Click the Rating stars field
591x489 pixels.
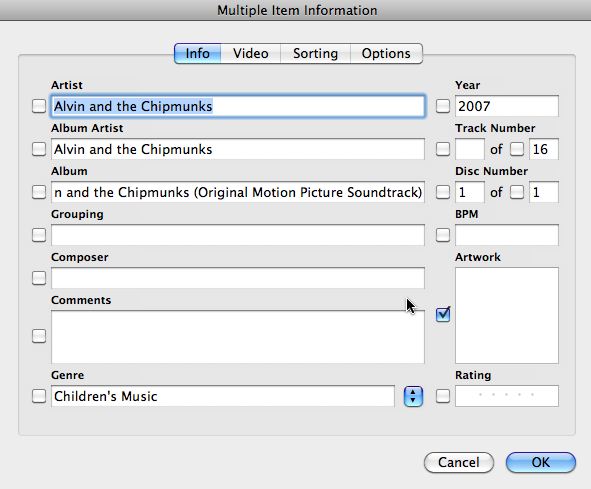point(507,396)
